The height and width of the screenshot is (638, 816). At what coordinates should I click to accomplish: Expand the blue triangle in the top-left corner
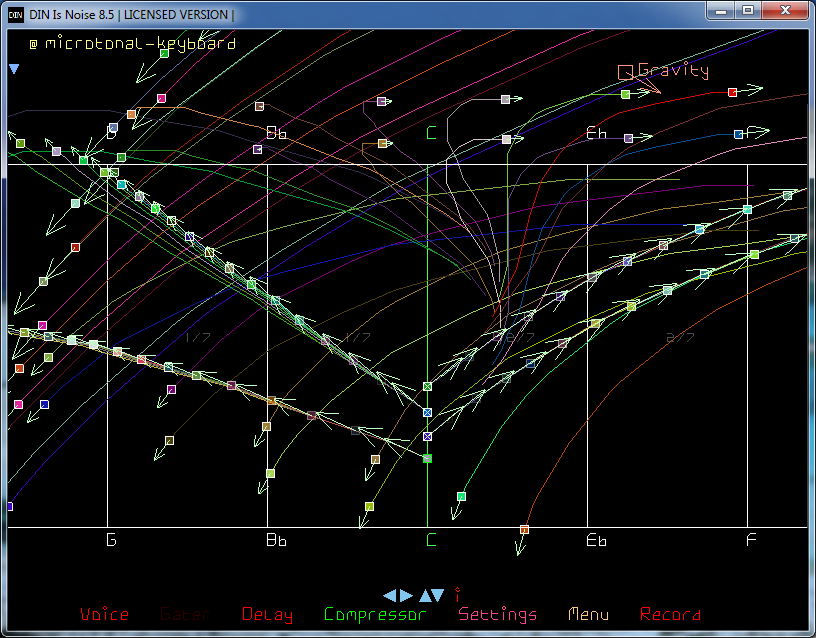14,69
